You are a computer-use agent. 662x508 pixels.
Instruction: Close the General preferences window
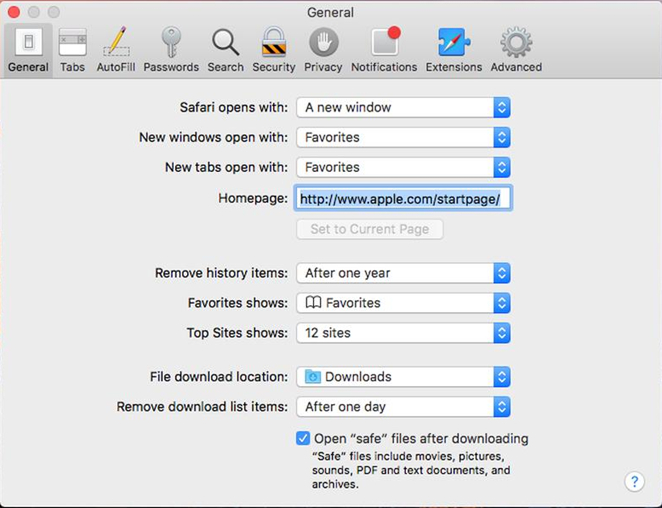14,12
